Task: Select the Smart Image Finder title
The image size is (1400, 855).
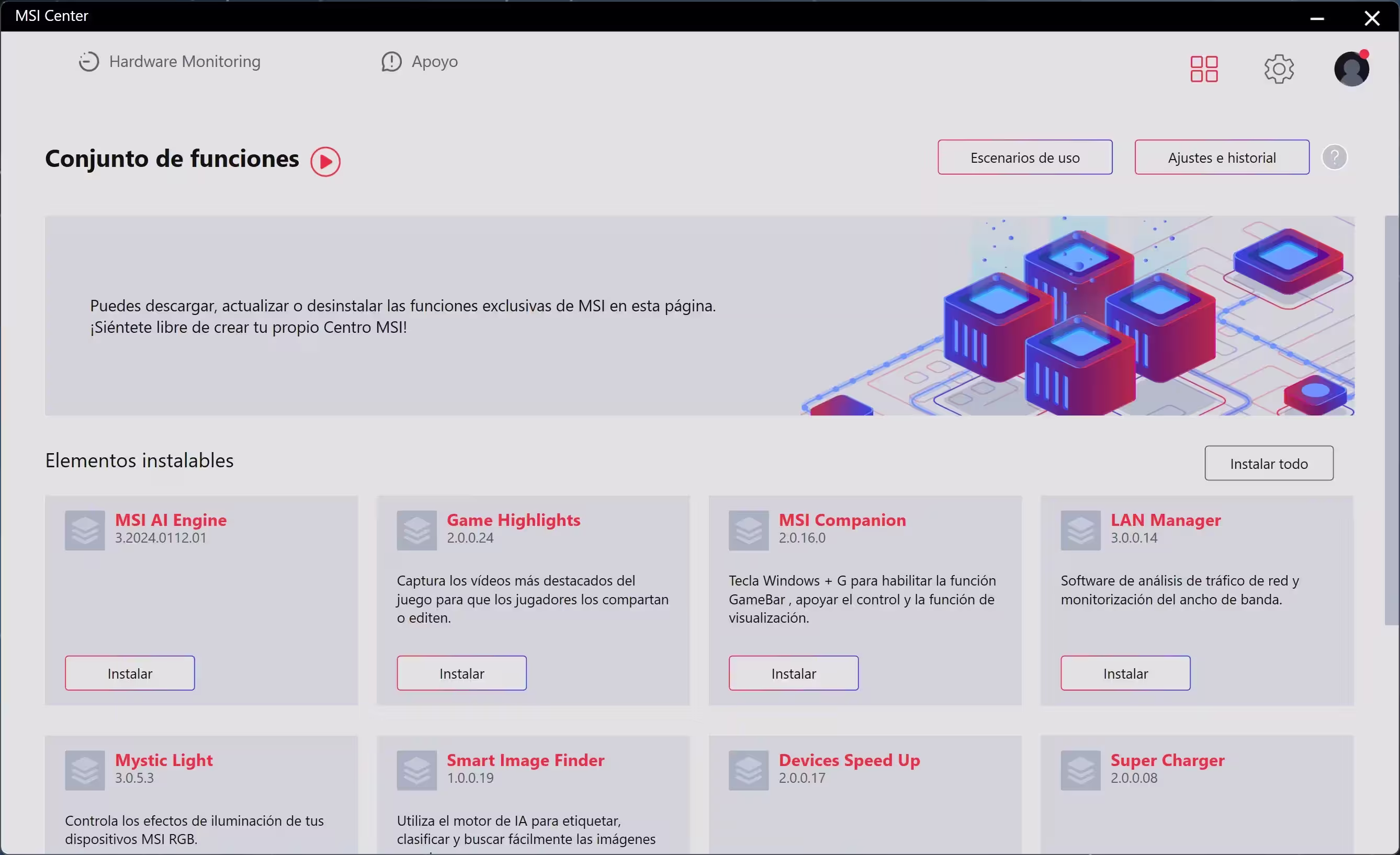Action: point(525,760)
